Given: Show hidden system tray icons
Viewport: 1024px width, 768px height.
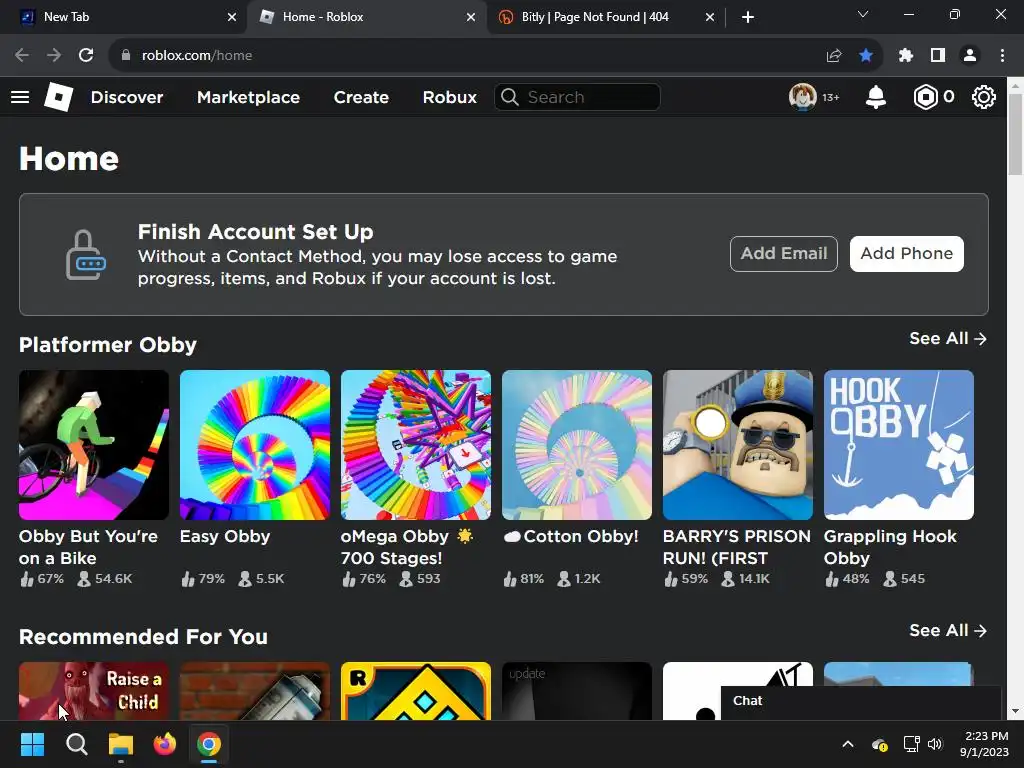Looking at the screenshot, I should (x=848, y=744).
